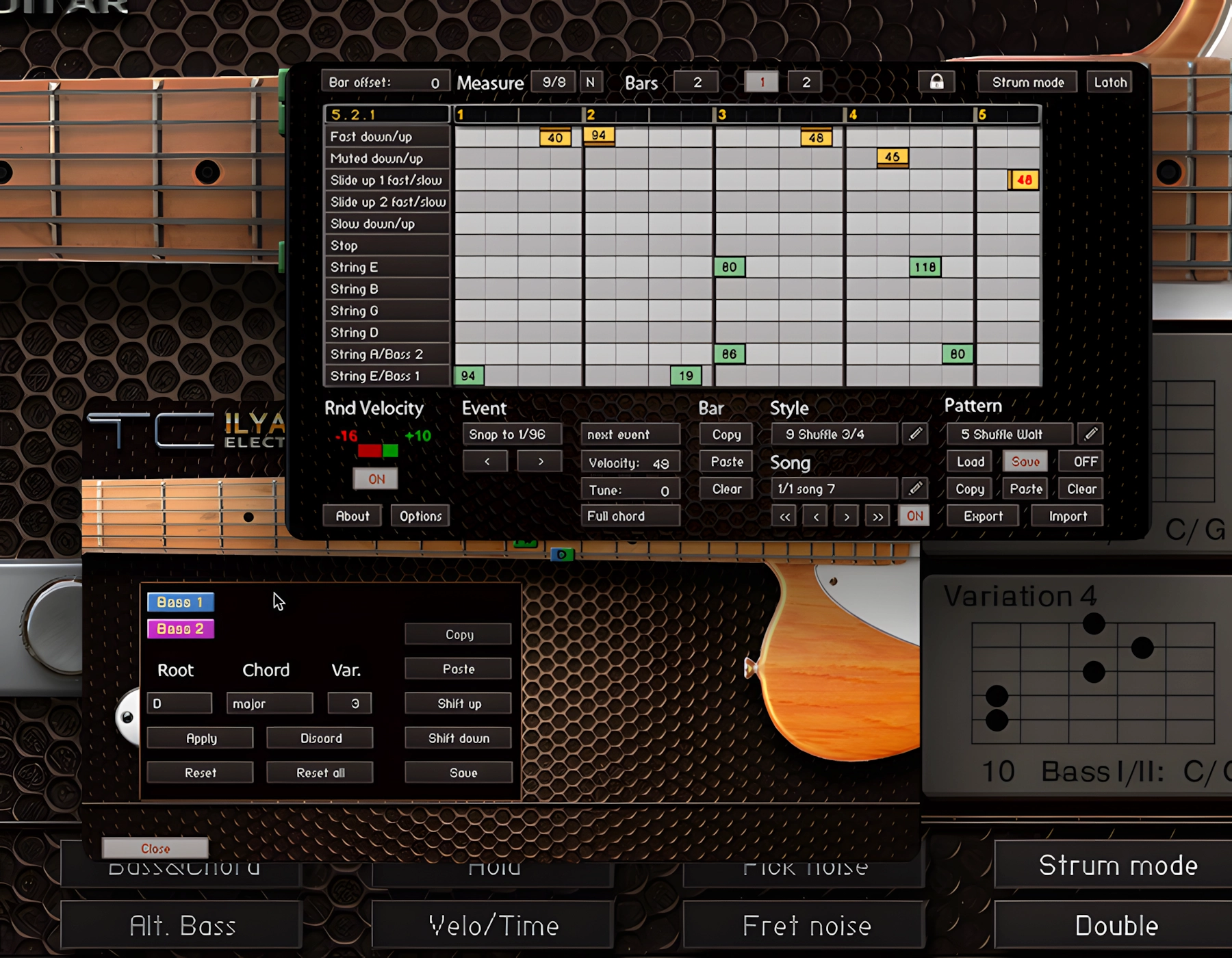Screen dimensions: 1232x958
Task: Open the 9 Shuffle 3/4 style dropdown
Action: tap(833, 435)
